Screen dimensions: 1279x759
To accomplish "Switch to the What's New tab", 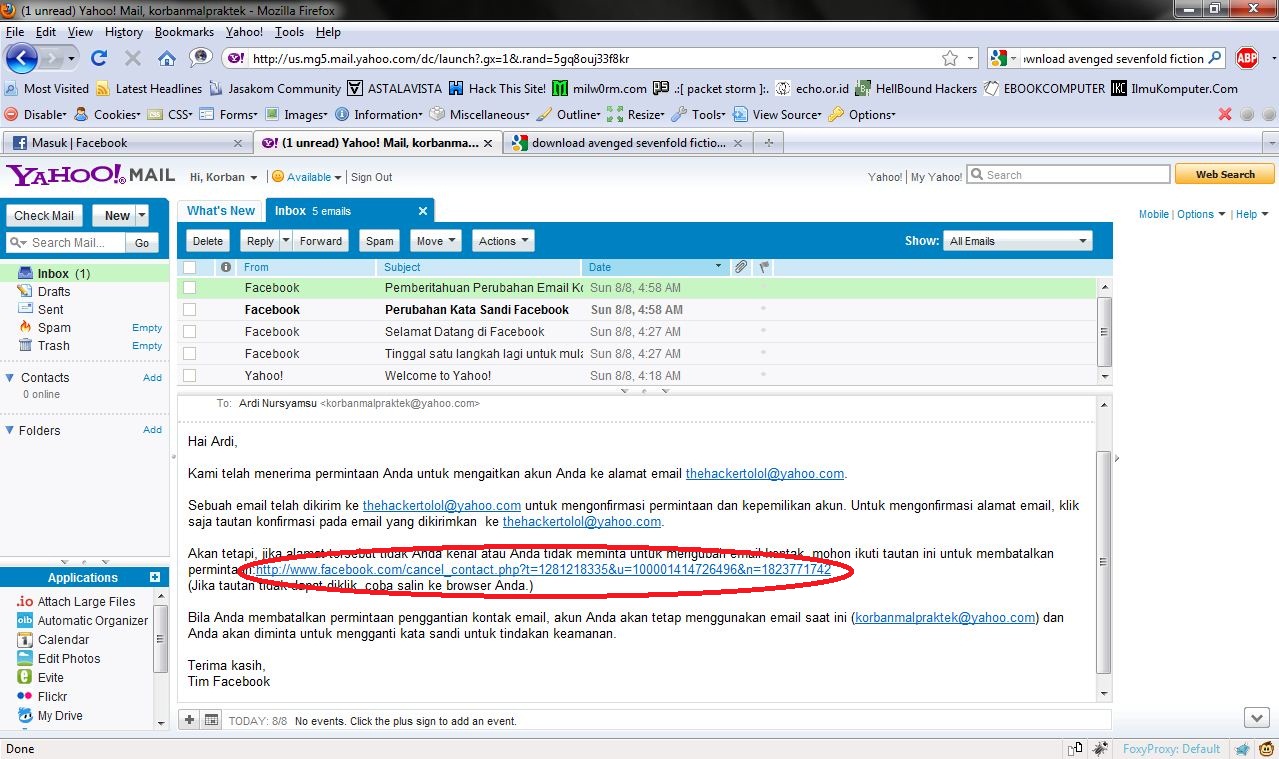I will tap(221, 211).
